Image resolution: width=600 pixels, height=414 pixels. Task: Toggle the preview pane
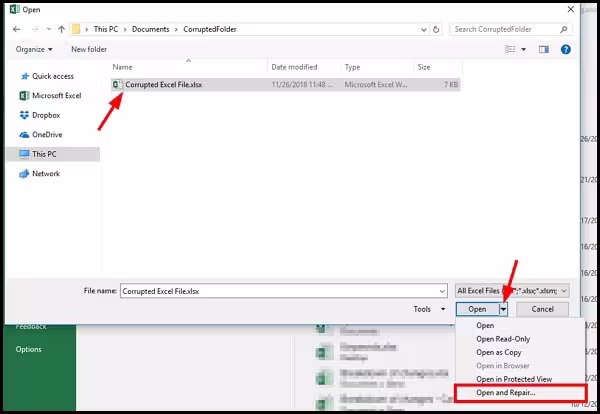pyautogui.click(x=544, y=49)
